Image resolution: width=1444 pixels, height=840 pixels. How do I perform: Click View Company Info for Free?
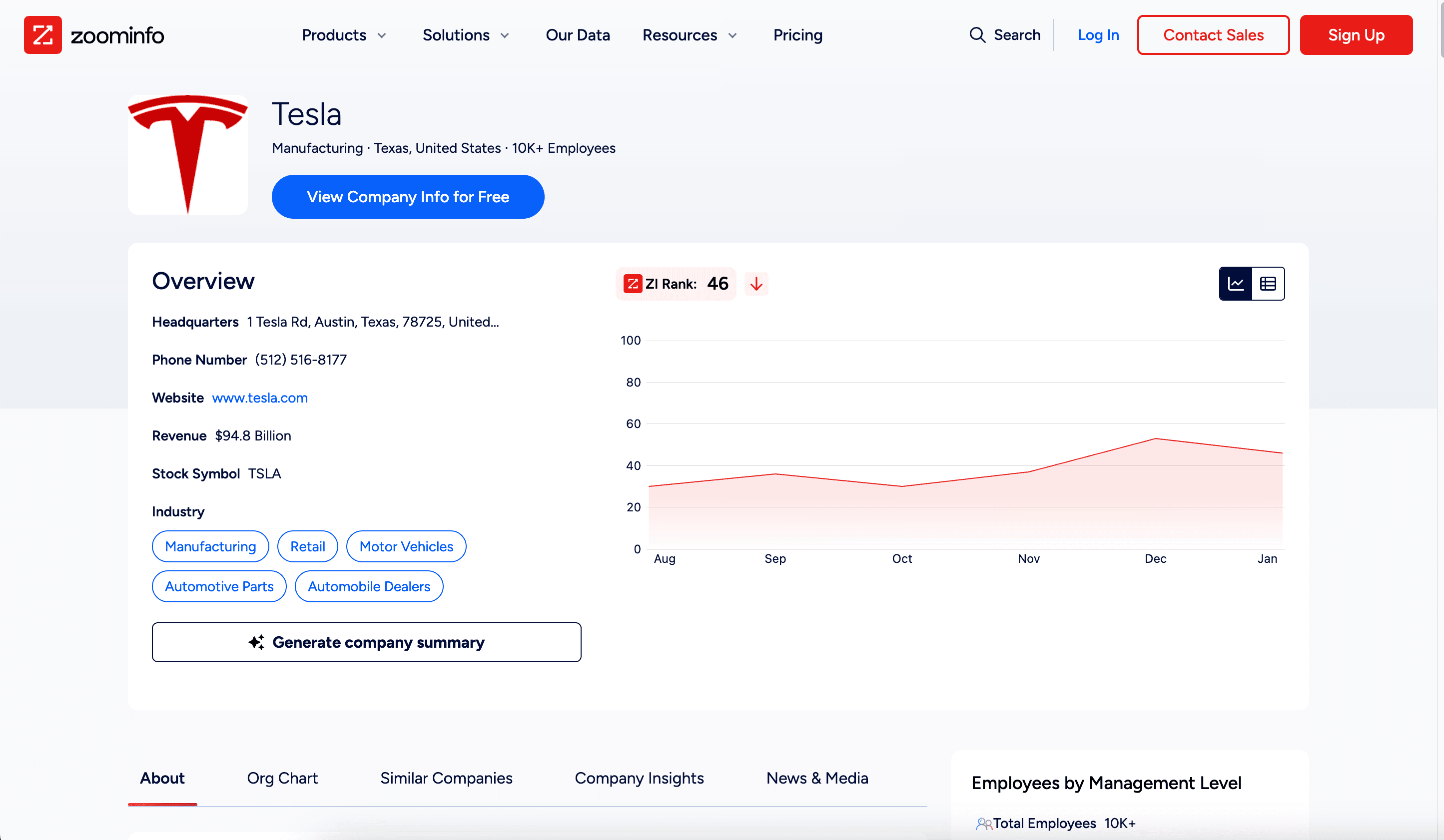click(x=407, y=196)
